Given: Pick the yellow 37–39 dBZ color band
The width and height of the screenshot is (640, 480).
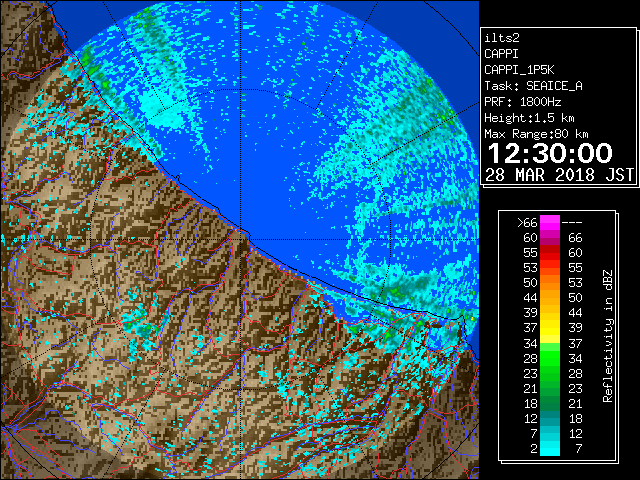Looking at the screenshot, I should pyautogui.click(x=550, y=328).
